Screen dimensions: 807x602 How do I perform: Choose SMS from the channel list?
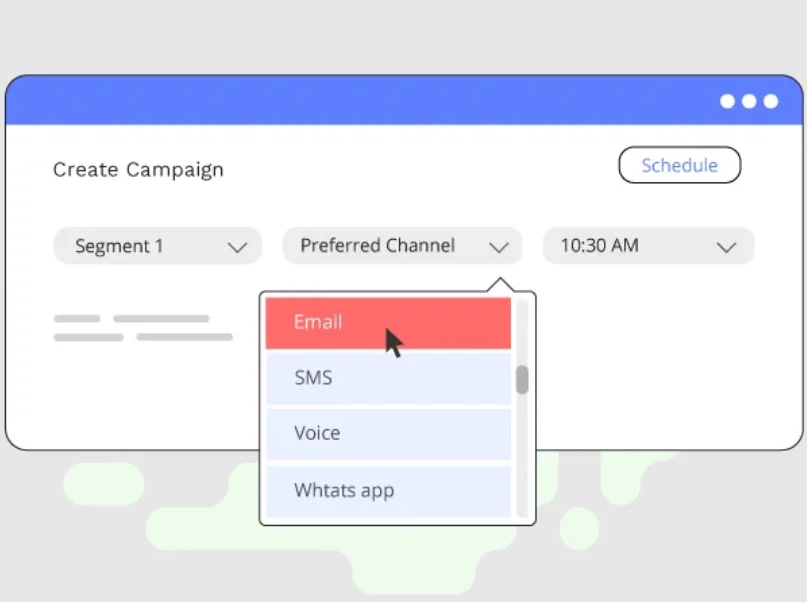388,378
